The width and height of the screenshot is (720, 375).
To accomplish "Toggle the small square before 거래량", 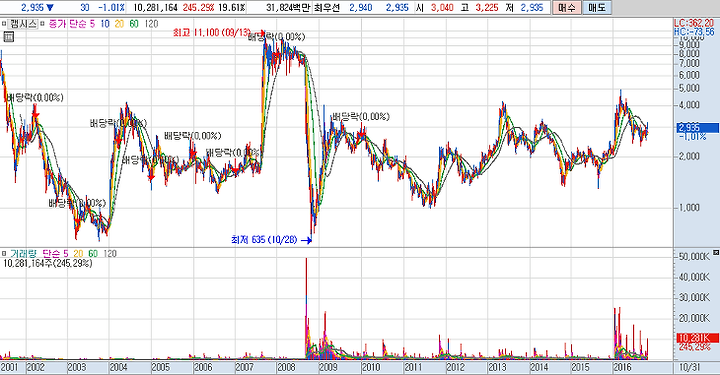I will (4, 253).
